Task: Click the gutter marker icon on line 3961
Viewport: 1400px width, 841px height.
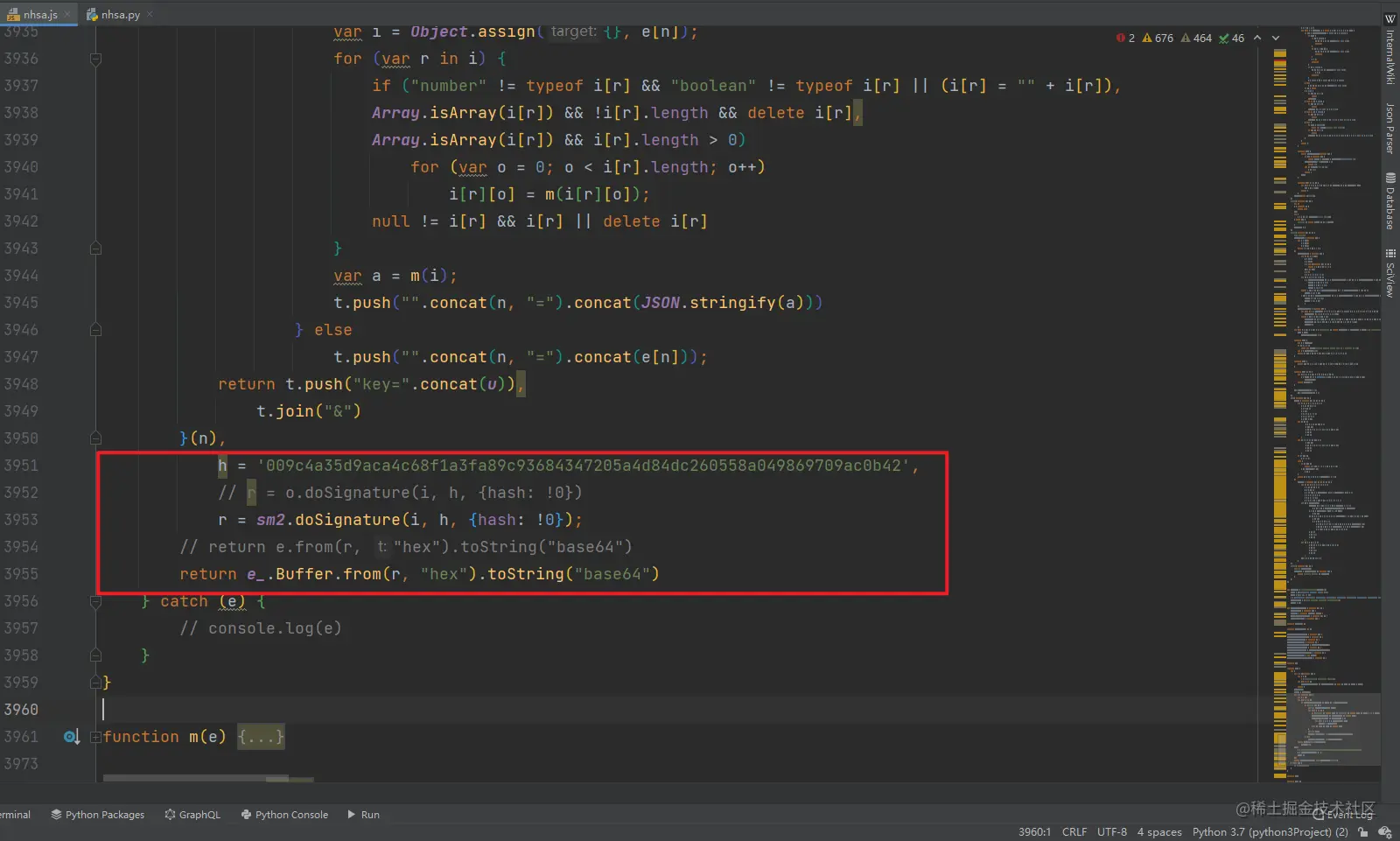Action: pyautogui.click(x=71, y=737)
